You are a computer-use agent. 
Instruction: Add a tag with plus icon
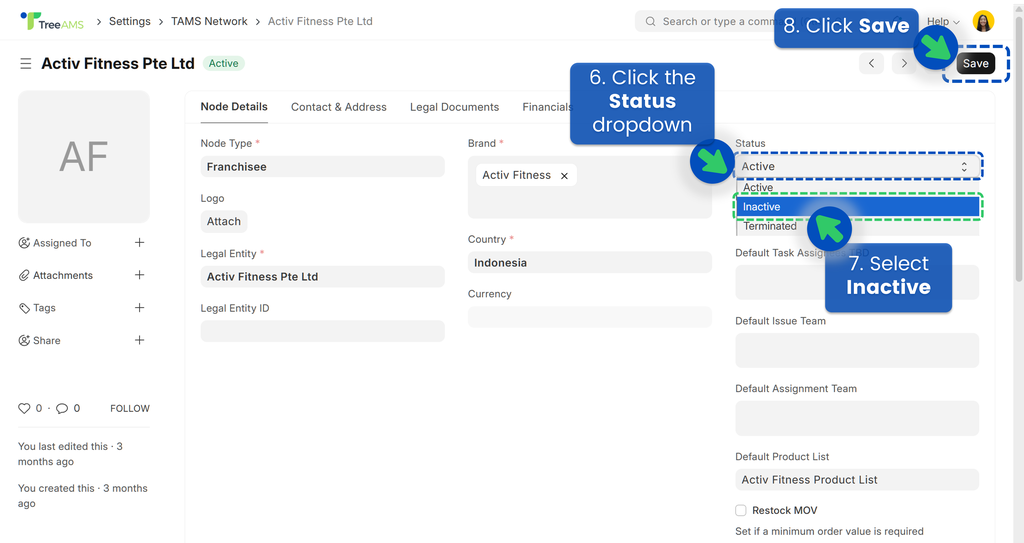[x=139, y=308]
